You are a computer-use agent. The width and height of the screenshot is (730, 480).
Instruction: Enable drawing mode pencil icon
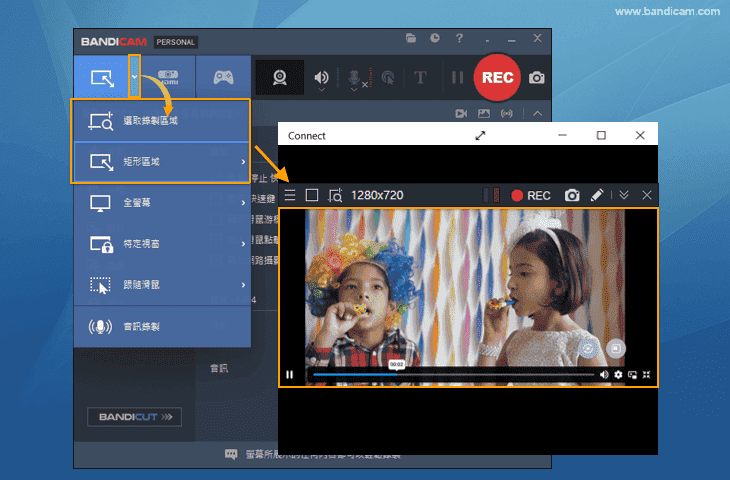pyautogui.click(x=597, y=196)
